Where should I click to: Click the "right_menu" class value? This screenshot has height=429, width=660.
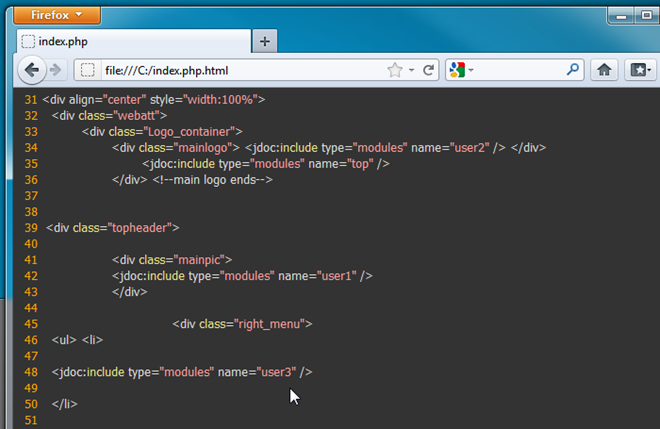coord(270,324)
